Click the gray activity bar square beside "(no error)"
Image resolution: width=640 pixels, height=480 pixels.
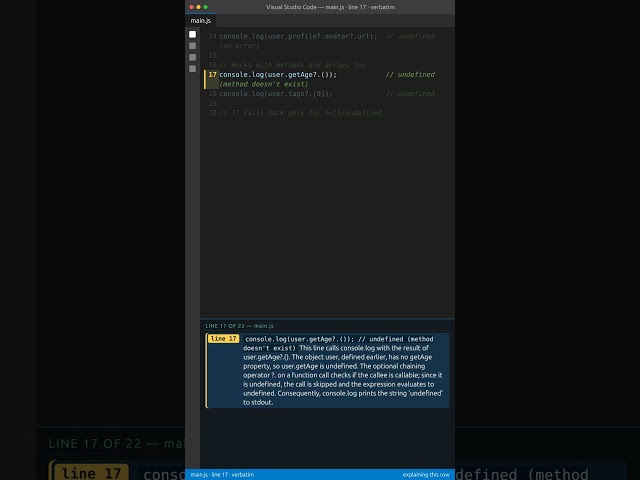[x=192, y=46]
